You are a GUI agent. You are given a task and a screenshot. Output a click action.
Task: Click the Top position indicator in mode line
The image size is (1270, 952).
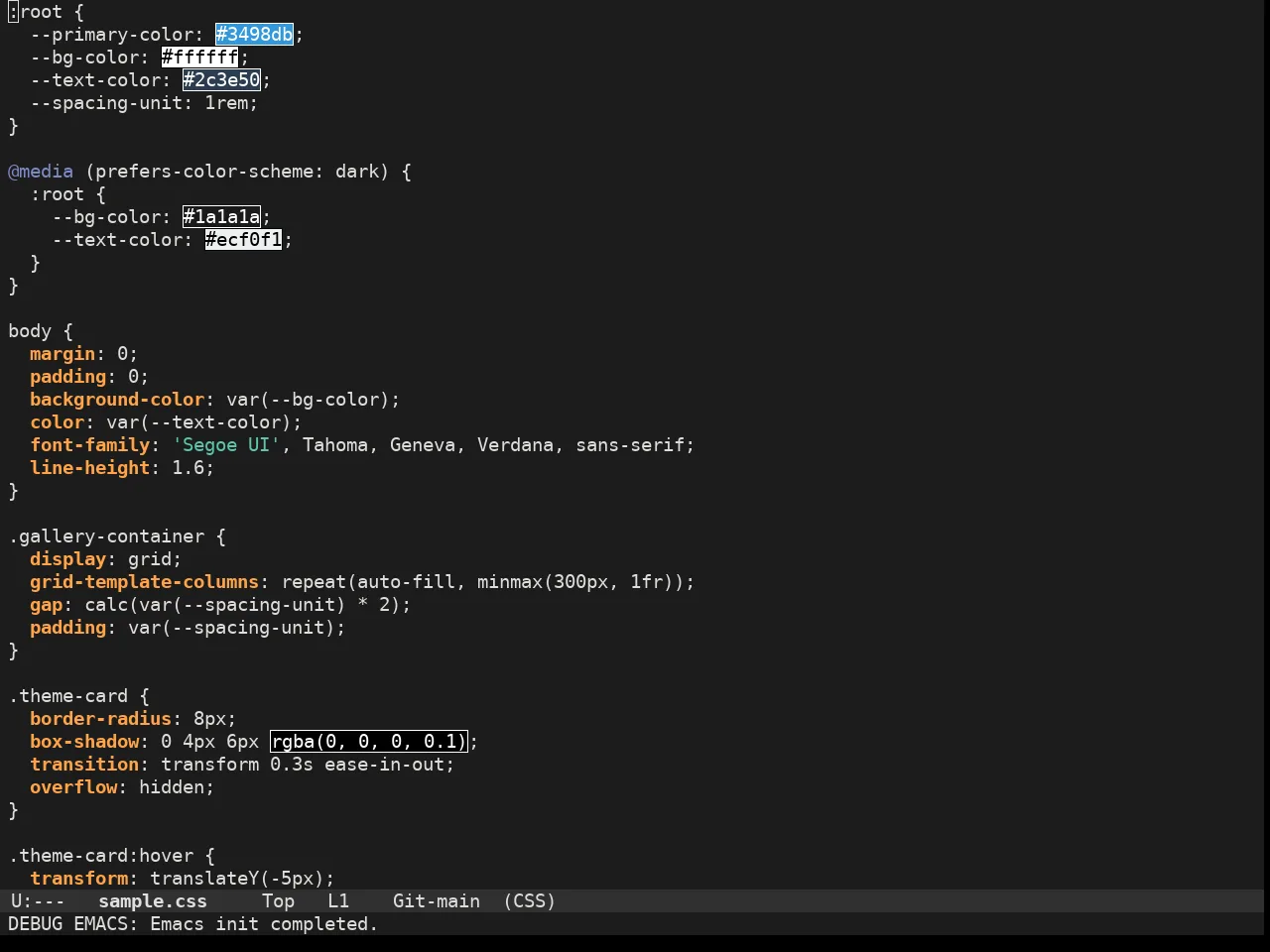pos(278,901)
